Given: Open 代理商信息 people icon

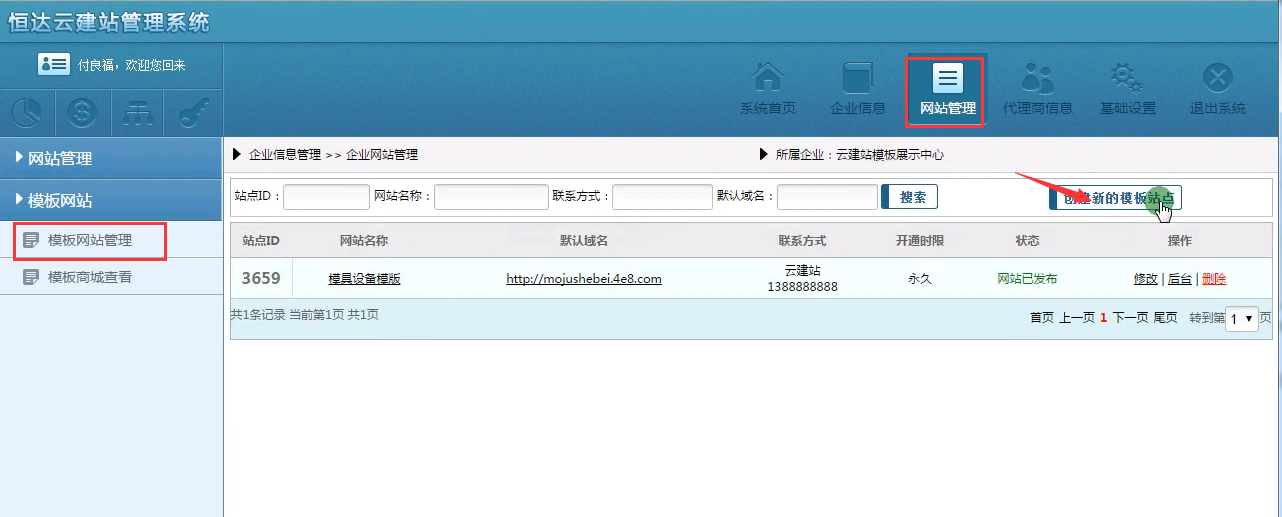Looking at the screenshot, I should (1037, 79).
